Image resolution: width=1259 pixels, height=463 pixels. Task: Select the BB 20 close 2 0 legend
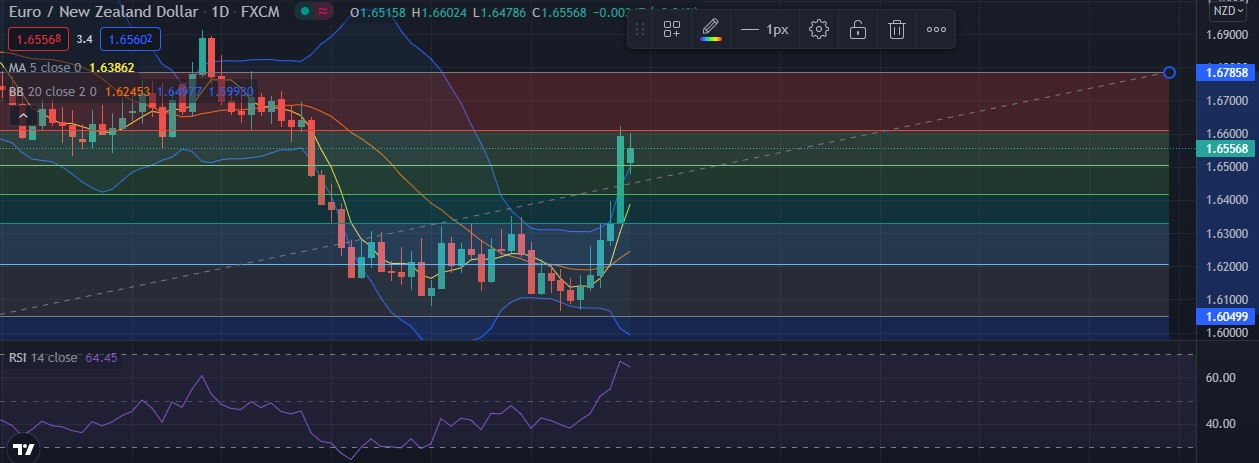[x=52, y=92]
